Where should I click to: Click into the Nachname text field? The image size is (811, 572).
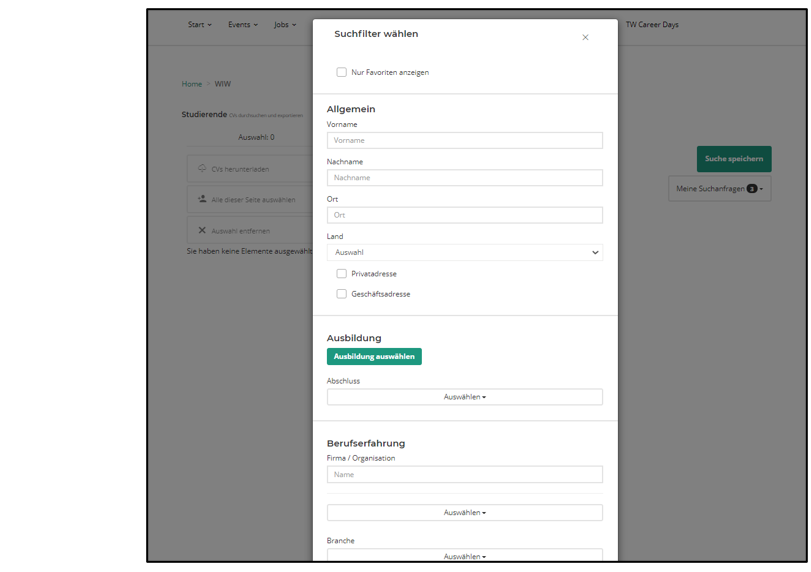point(464,177)
